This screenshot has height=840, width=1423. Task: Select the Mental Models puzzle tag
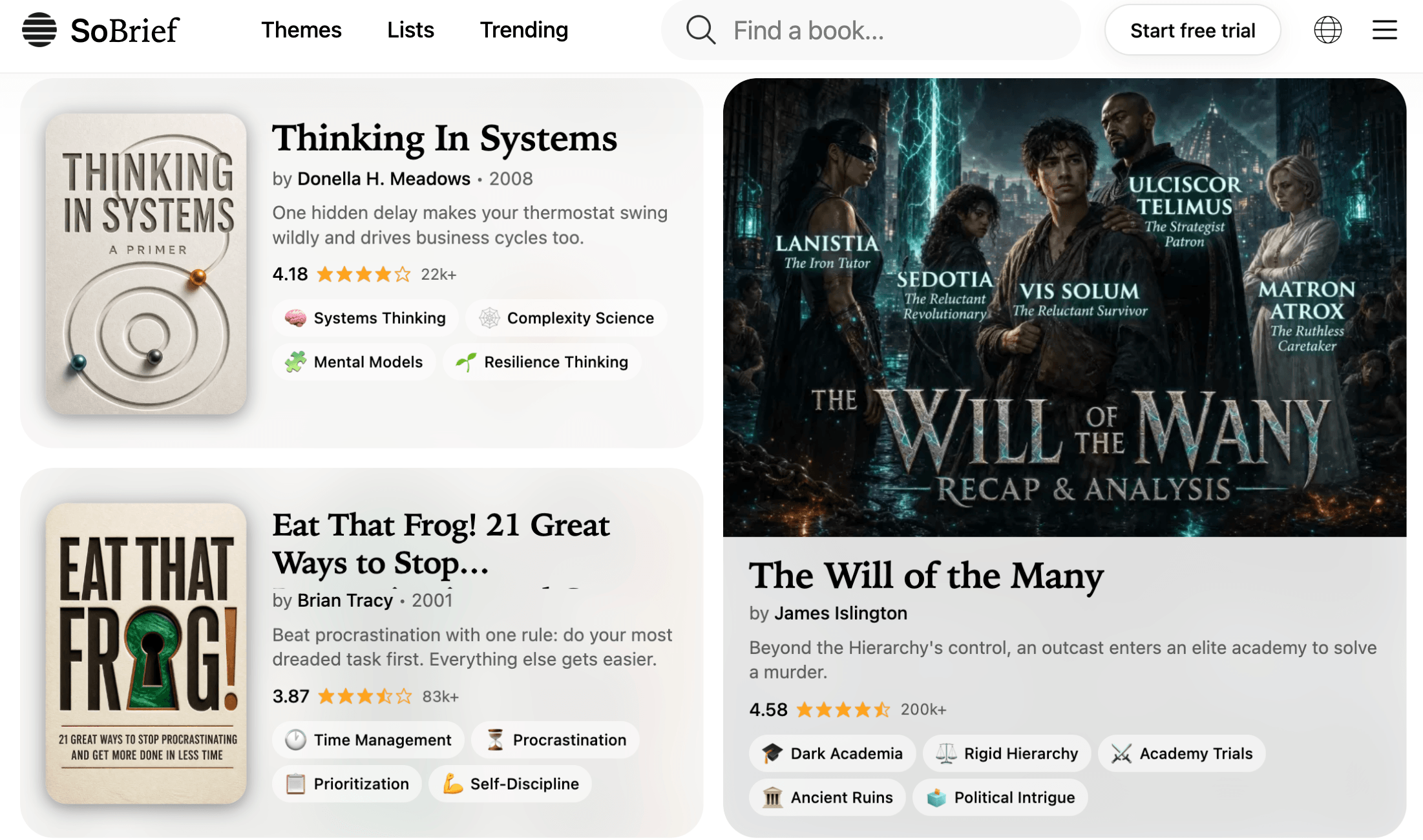pos(354,362)
